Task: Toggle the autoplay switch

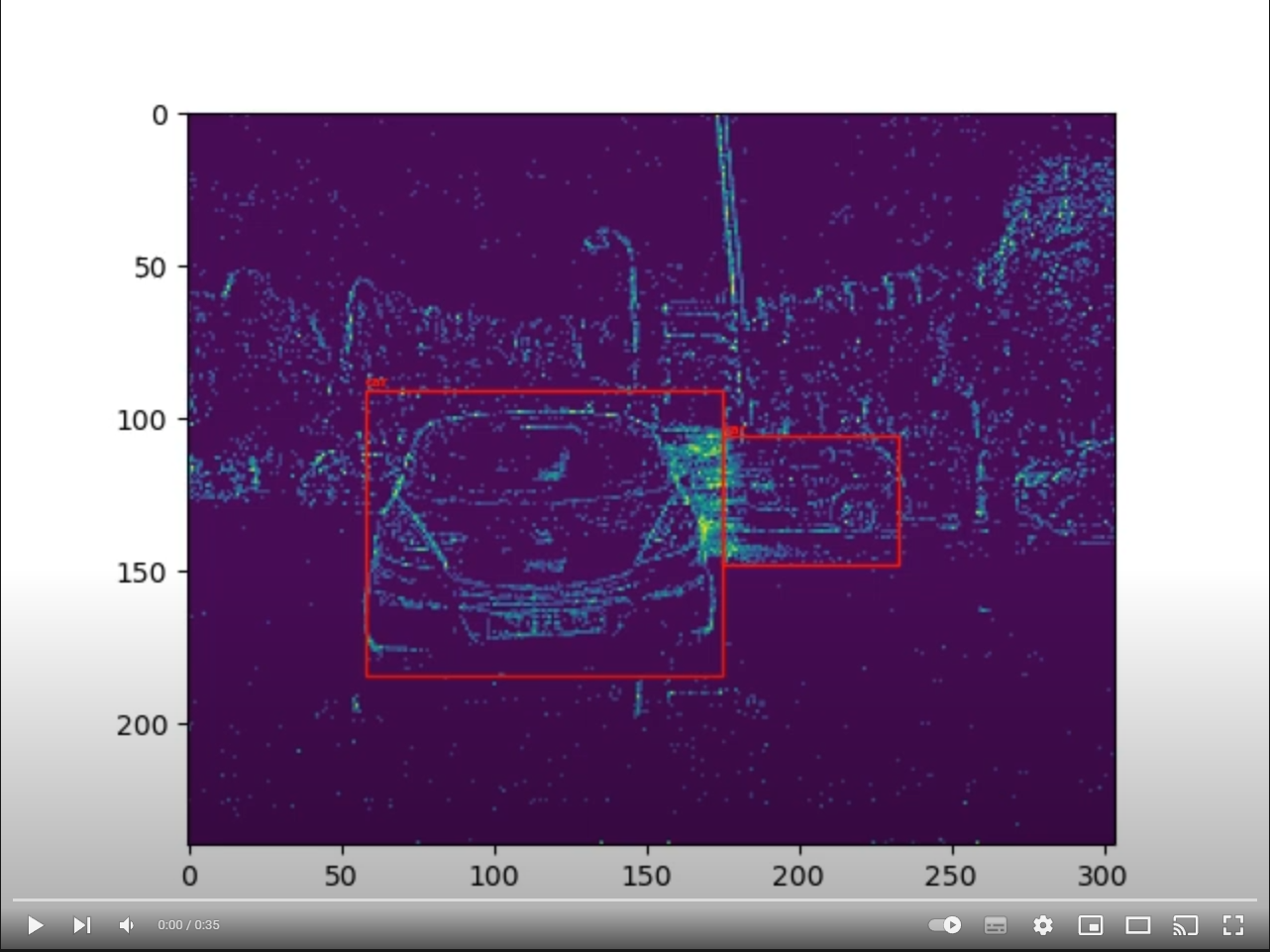Action: click(x=945, y=925)
